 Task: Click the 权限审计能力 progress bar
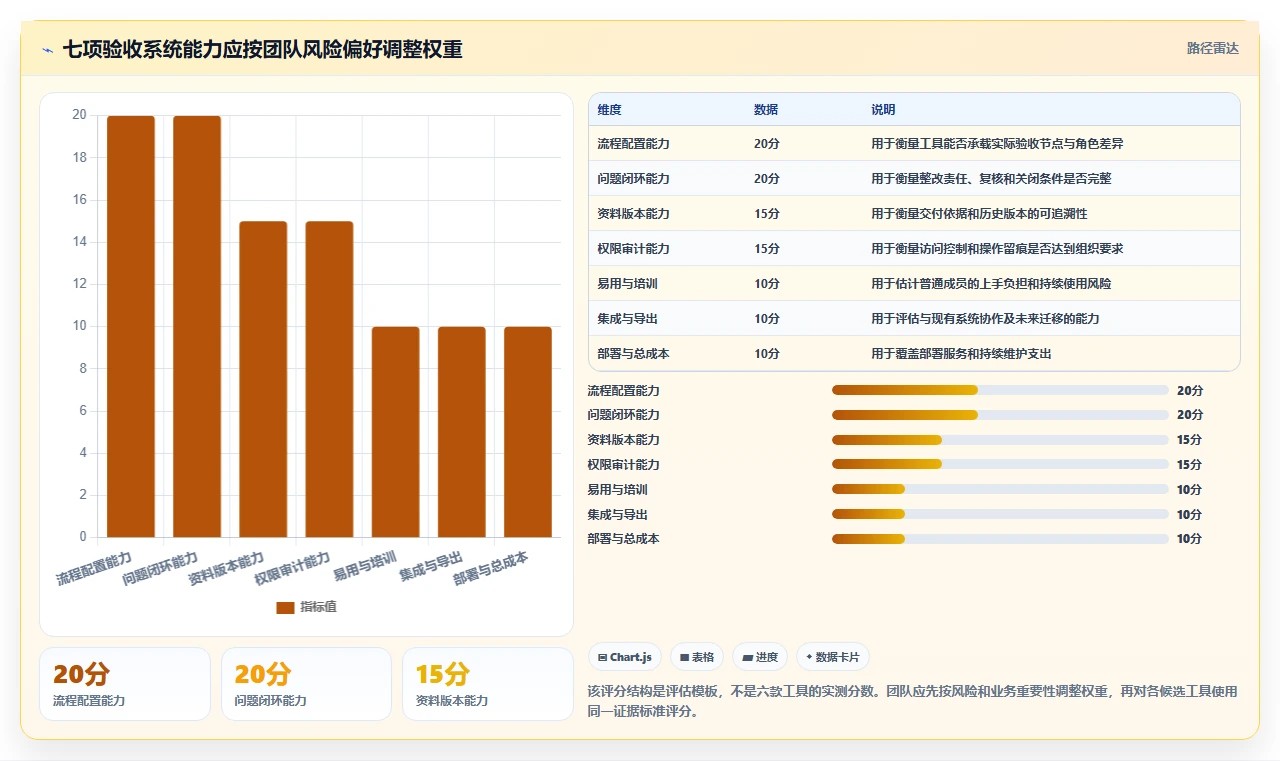click(1000, 464)
